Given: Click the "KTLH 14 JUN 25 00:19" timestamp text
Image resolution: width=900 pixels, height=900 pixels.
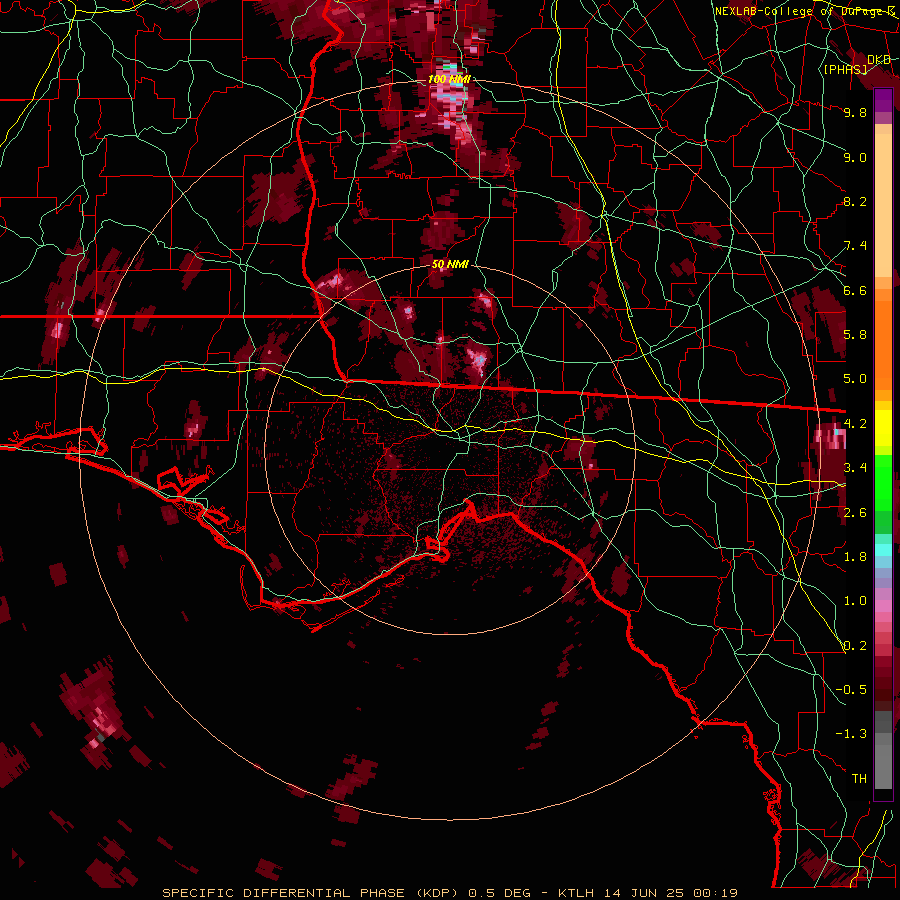Looking at the screenshot, I should [x=648, y=893].
